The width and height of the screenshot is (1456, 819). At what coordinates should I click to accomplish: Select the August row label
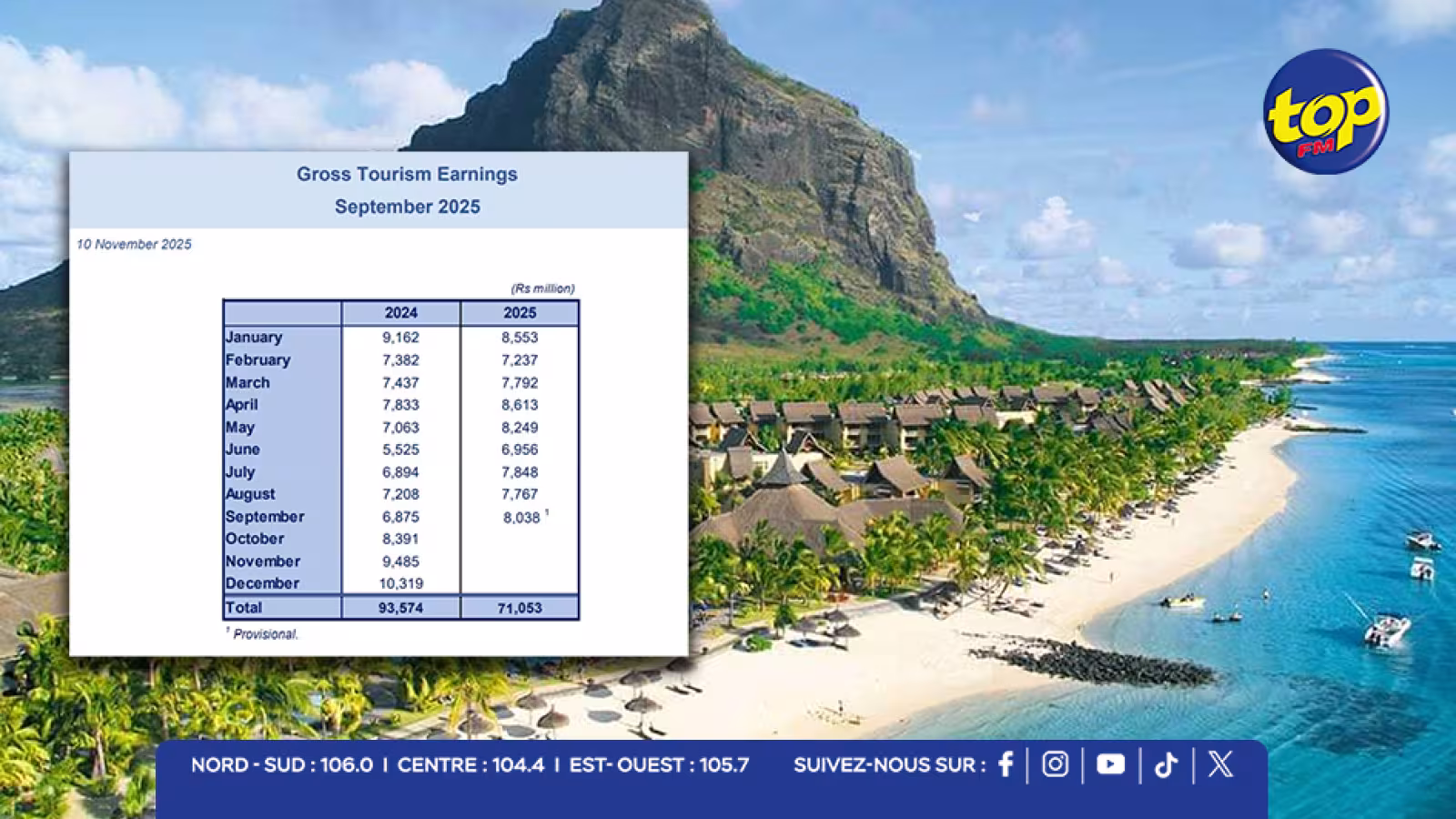[x=250, y=493]
